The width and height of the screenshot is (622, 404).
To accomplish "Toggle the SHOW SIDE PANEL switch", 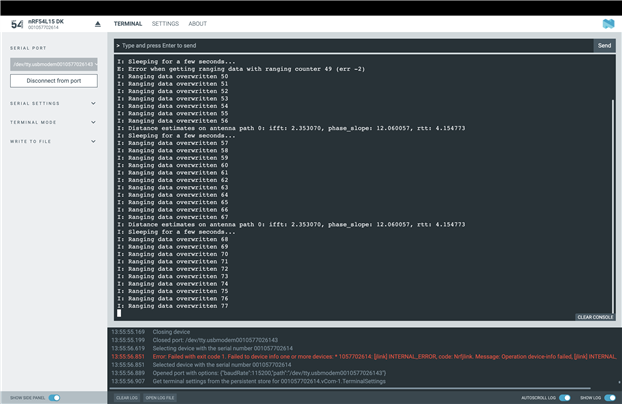I will click(x=54, y=398).
